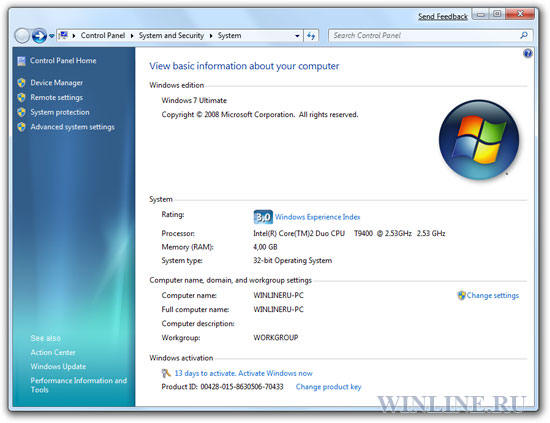Click Change product key link
The height and width of the screenshot is (423, 550).
point(328,387)
